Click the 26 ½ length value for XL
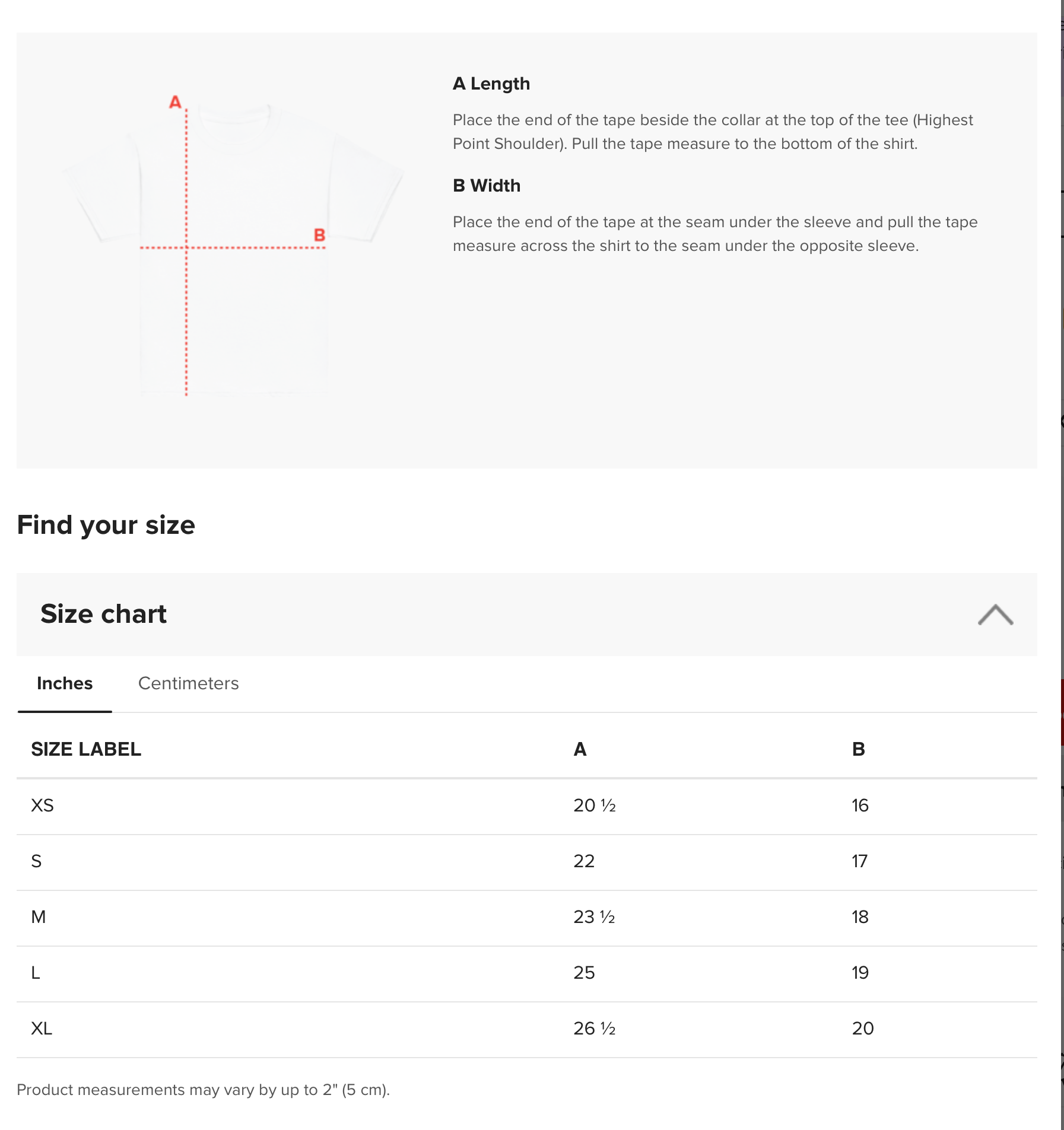Image resolution: width=1064 pixels, height=1130 pixels. tap(594, 1029)
